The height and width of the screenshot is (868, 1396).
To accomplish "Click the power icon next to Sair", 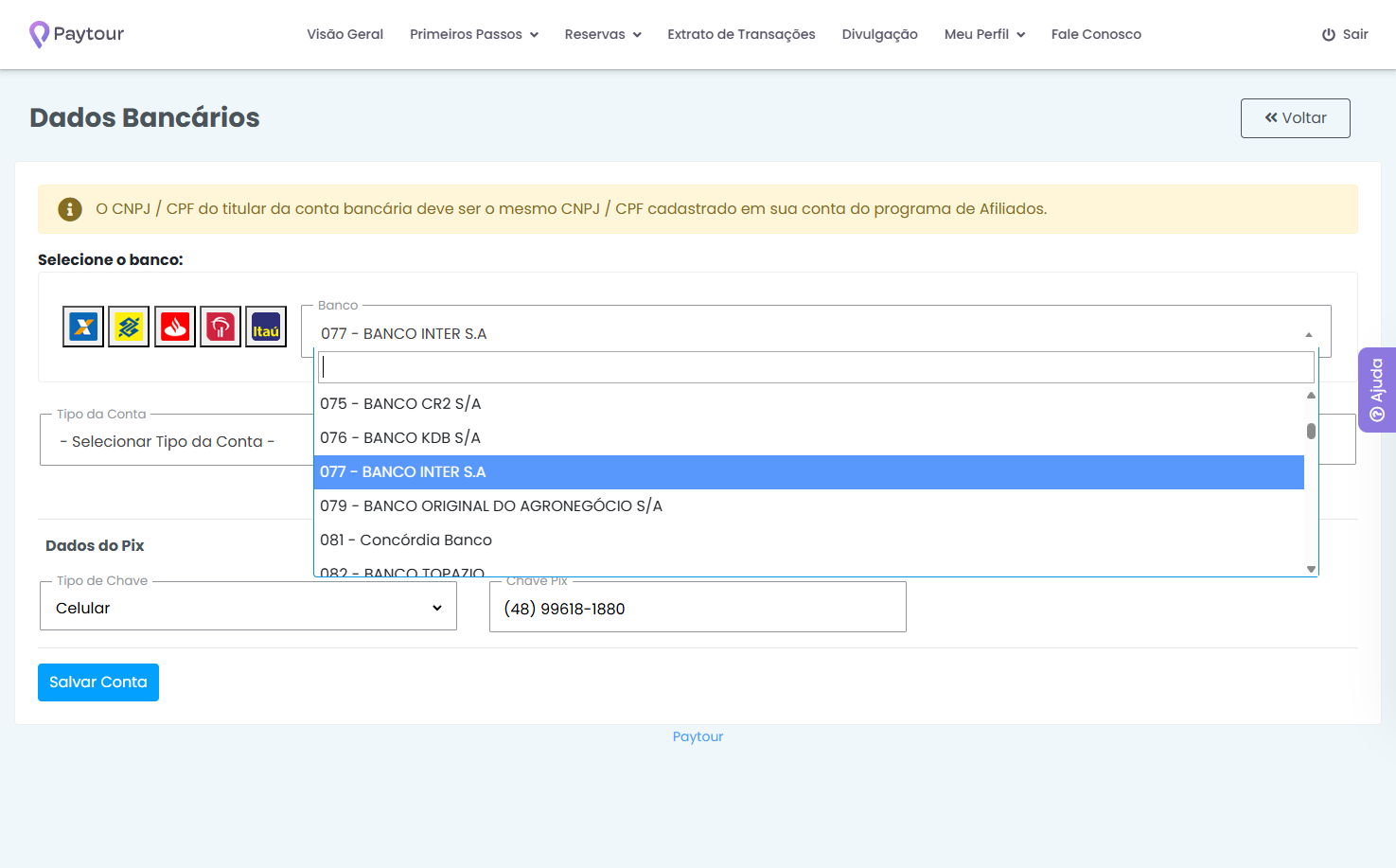I will (1329, 34).
